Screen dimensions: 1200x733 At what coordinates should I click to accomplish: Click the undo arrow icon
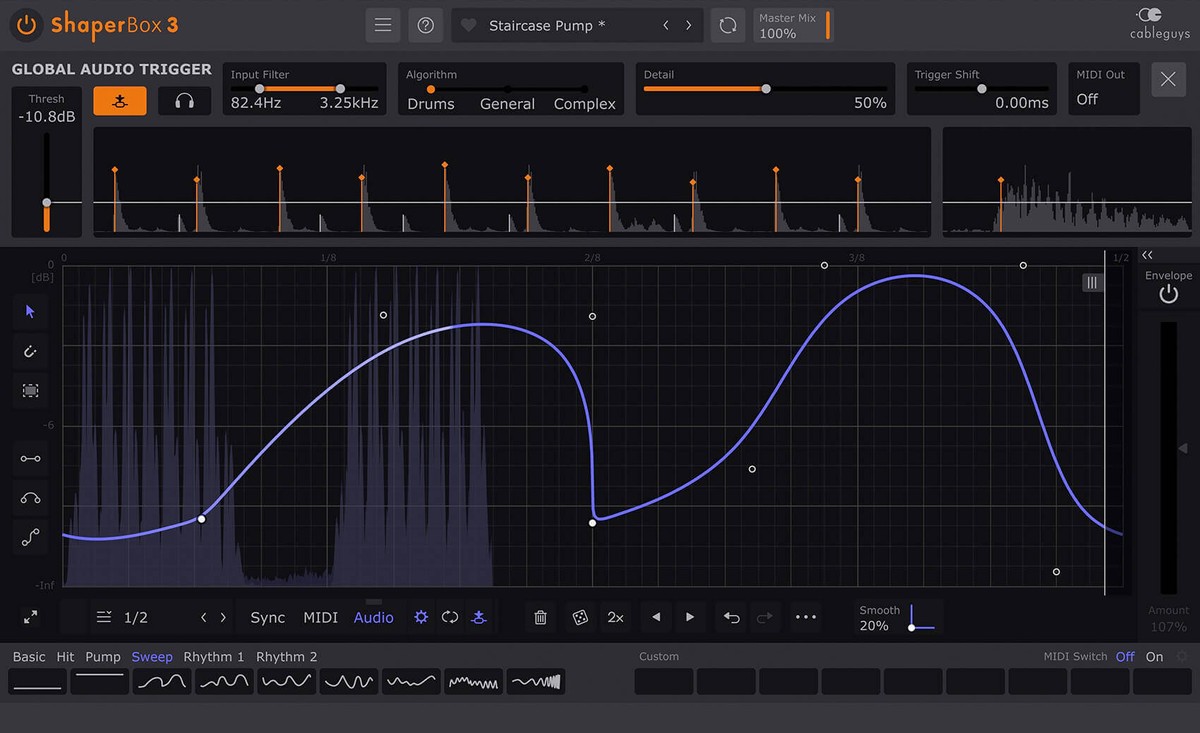coord(731,618)
